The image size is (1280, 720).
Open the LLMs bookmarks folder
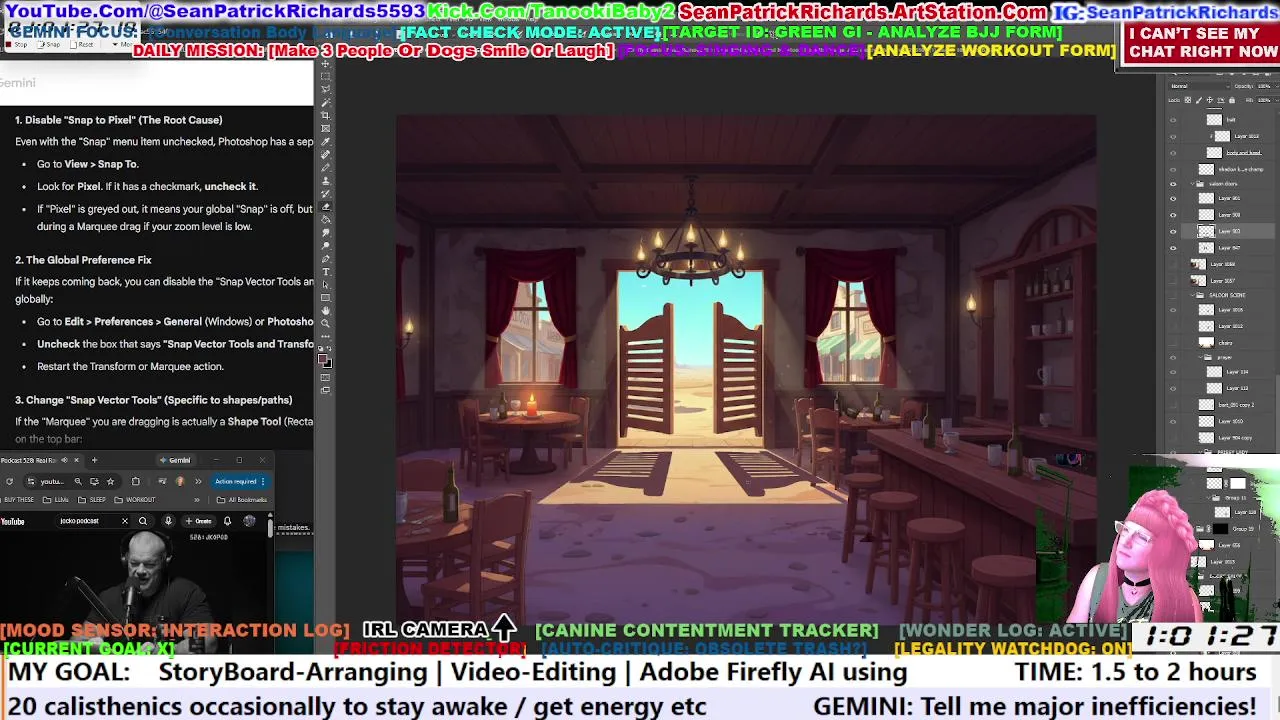[x=56, y=500]
